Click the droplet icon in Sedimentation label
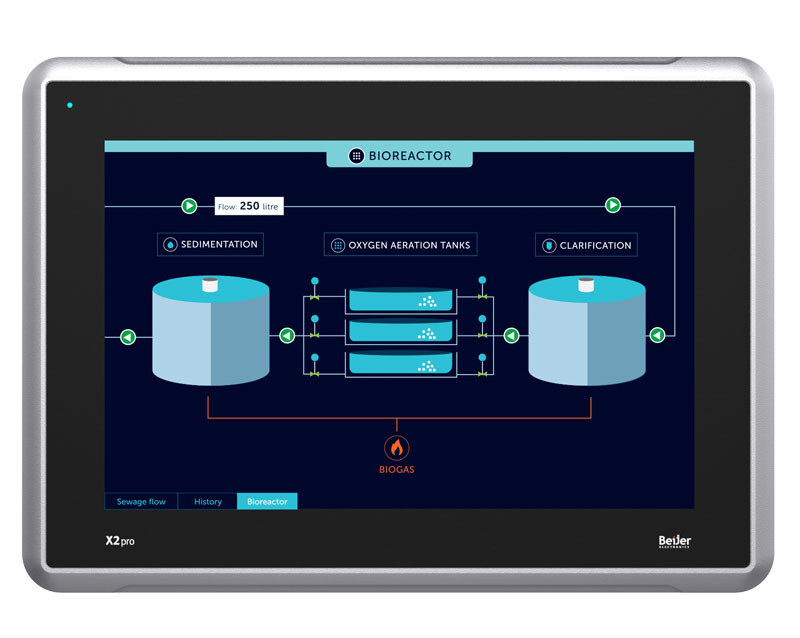800x638 pixels. pyautogui.click(x=170, y=244)
